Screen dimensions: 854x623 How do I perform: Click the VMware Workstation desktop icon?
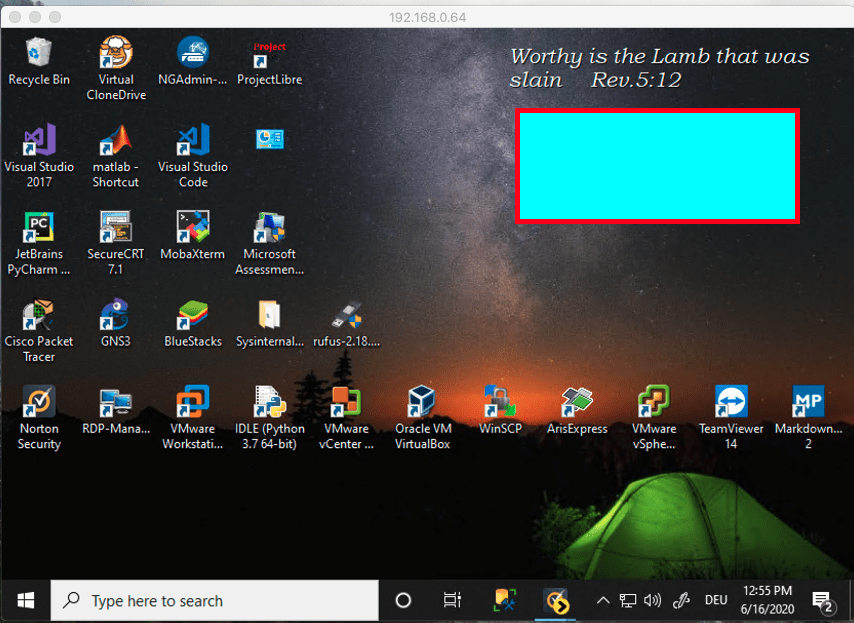192,403
